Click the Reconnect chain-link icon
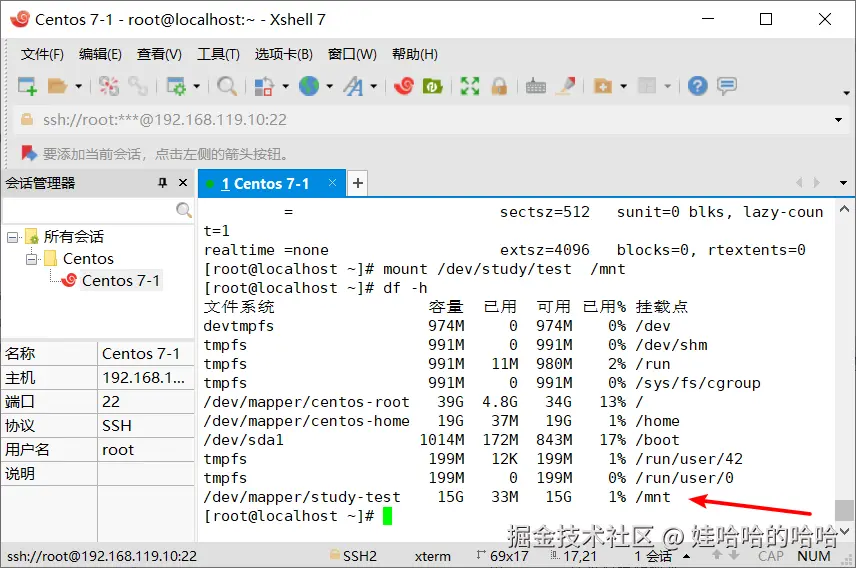856x568 pixels. (x=138, y=86)
